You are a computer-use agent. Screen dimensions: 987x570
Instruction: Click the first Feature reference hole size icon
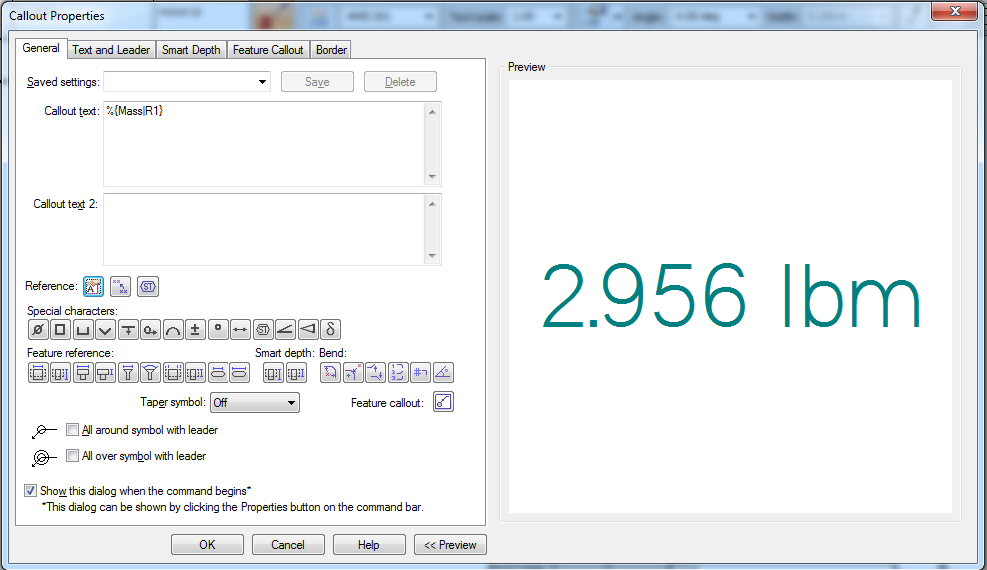pyautogui.click(x=38, y=373)
